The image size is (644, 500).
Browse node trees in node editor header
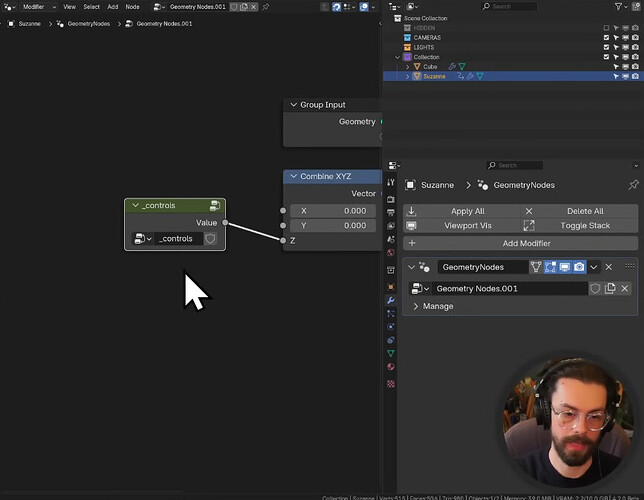(x=159, y=7)
